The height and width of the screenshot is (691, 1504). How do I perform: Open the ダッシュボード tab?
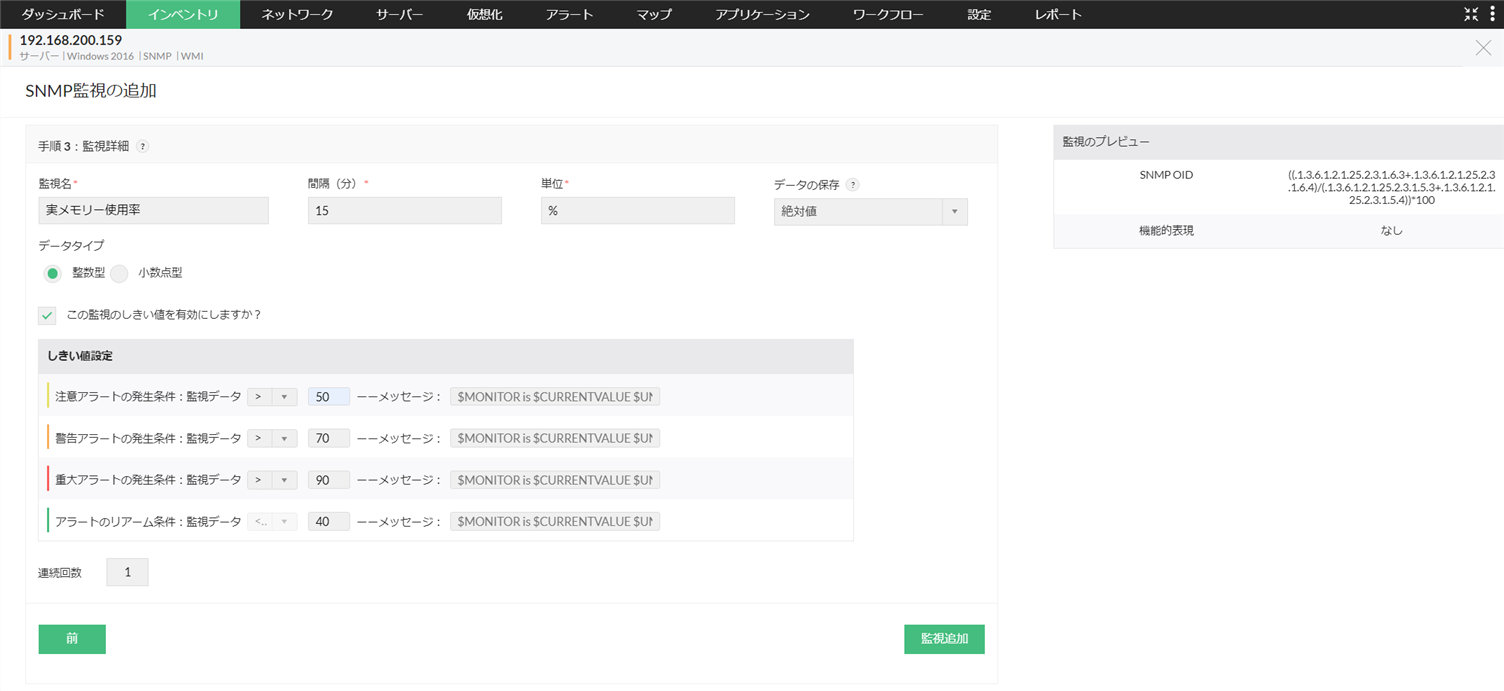click(63, 14)
